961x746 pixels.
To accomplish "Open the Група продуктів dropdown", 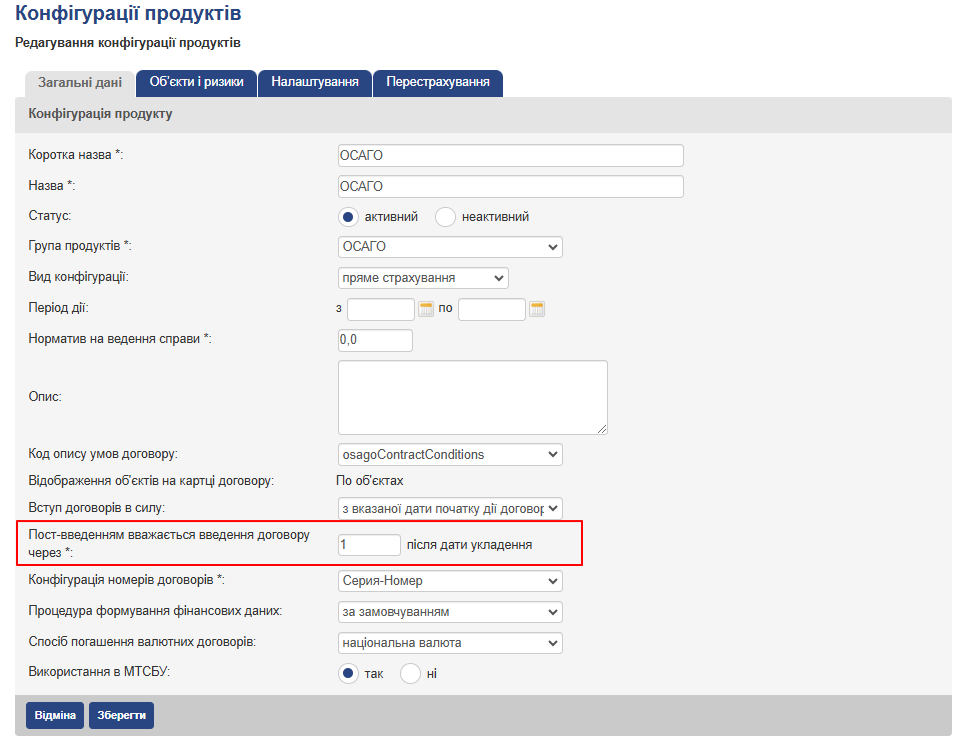I will (x=450, y=247).
